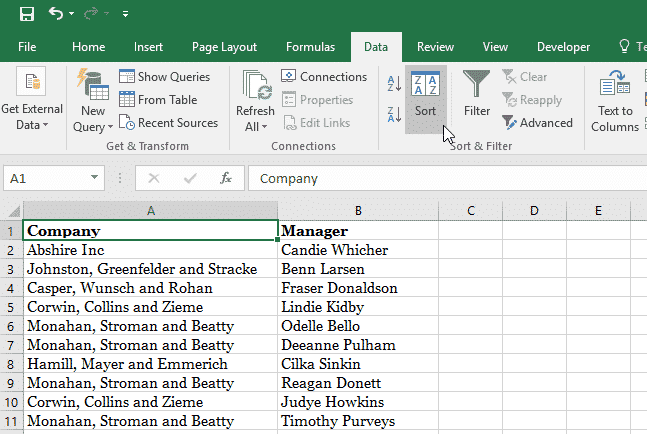Click the Undo arrow icon
The height and width of the screenshot is (434, 647).
point(56,13)
